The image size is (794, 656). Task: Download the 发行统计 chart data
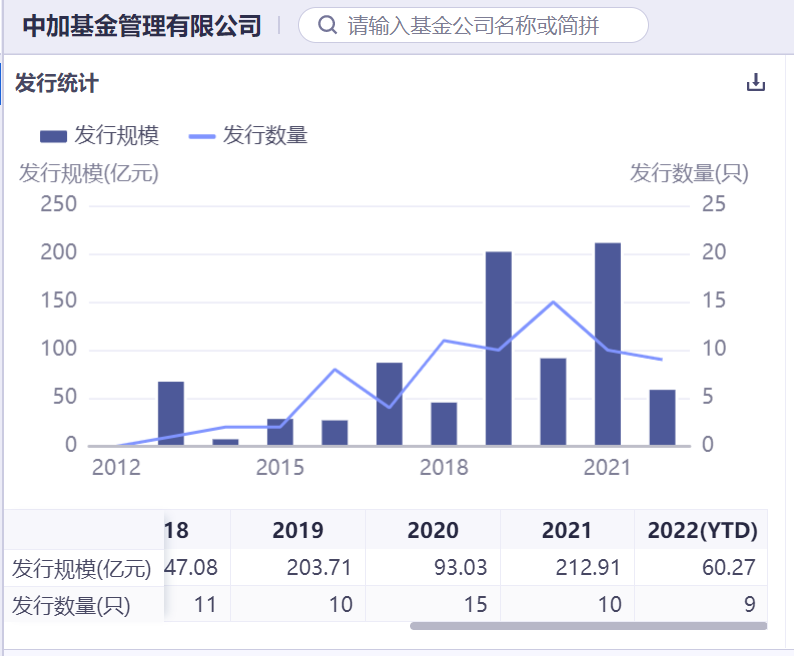(756, 82)
